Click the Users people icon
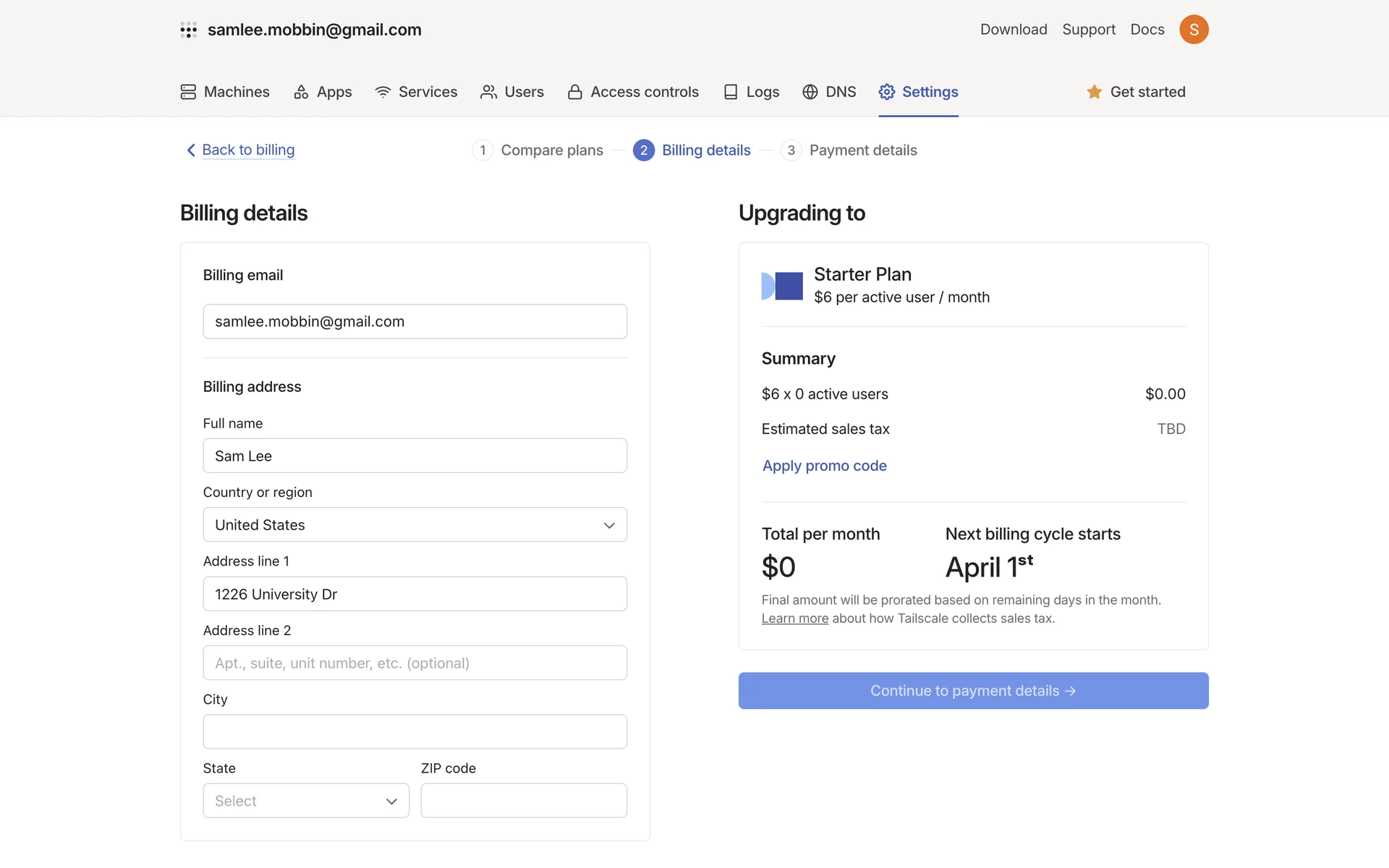Screen dimensions: 1389x868 pos(488,92)
